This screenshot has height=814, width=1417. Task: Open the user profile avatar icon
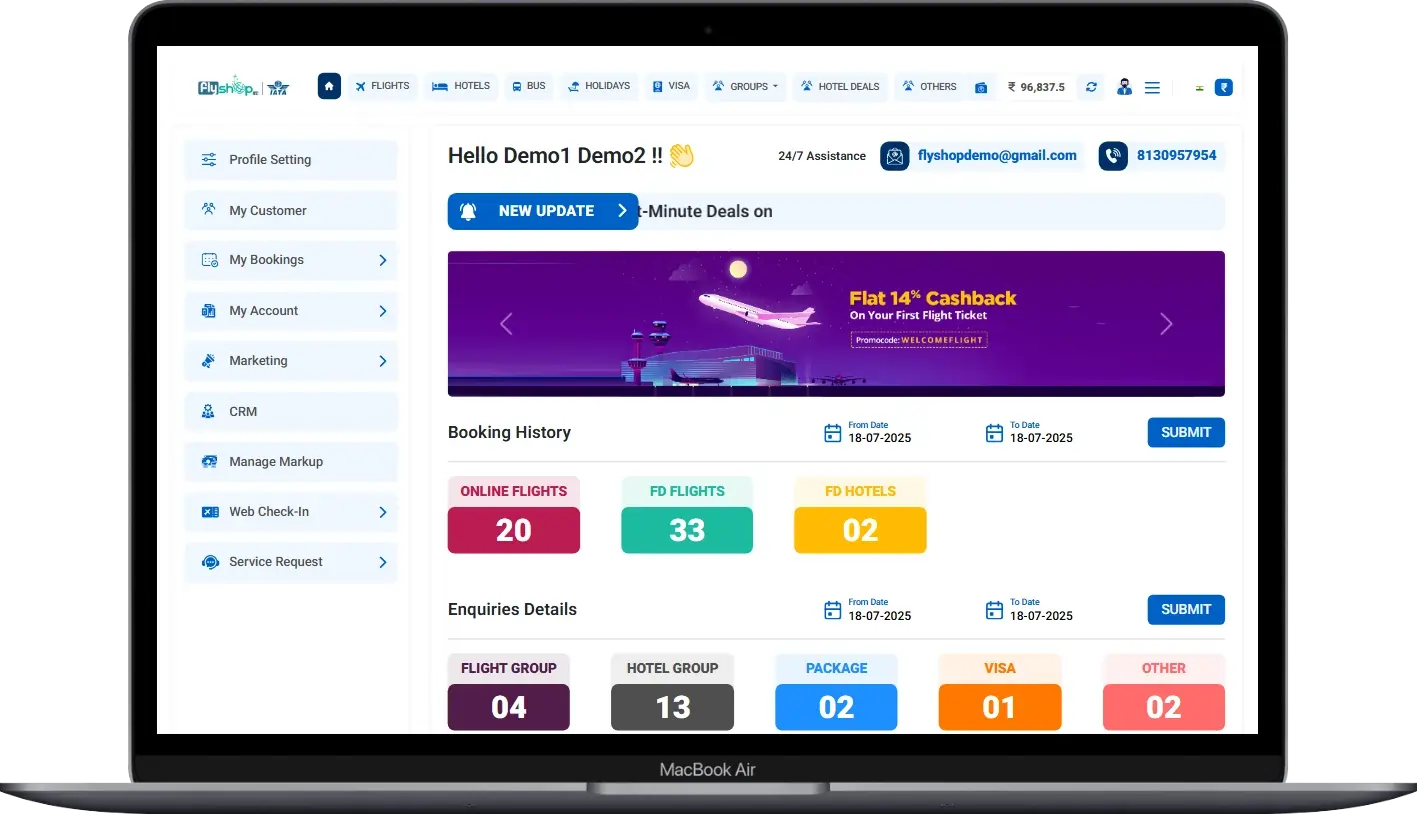(1124, 87)
